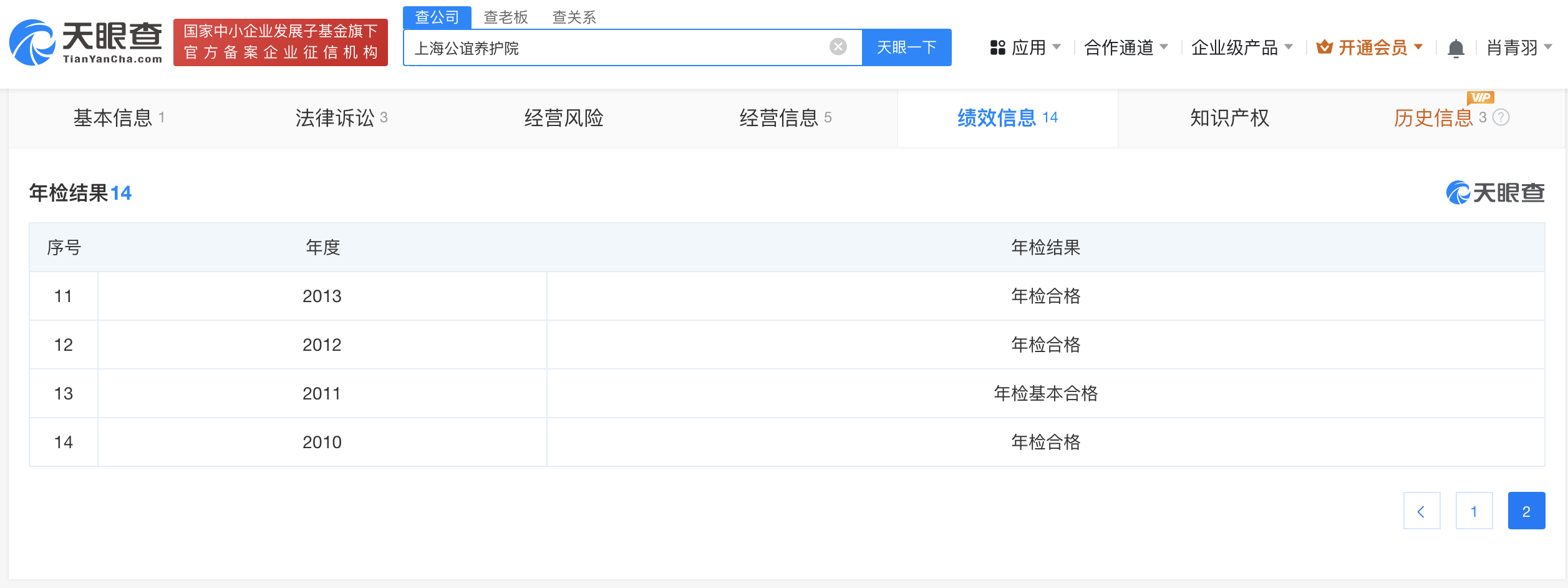Go to page 1 of the results
The height and width of the screenshot is (588, 1568).
coord(1474,511)
